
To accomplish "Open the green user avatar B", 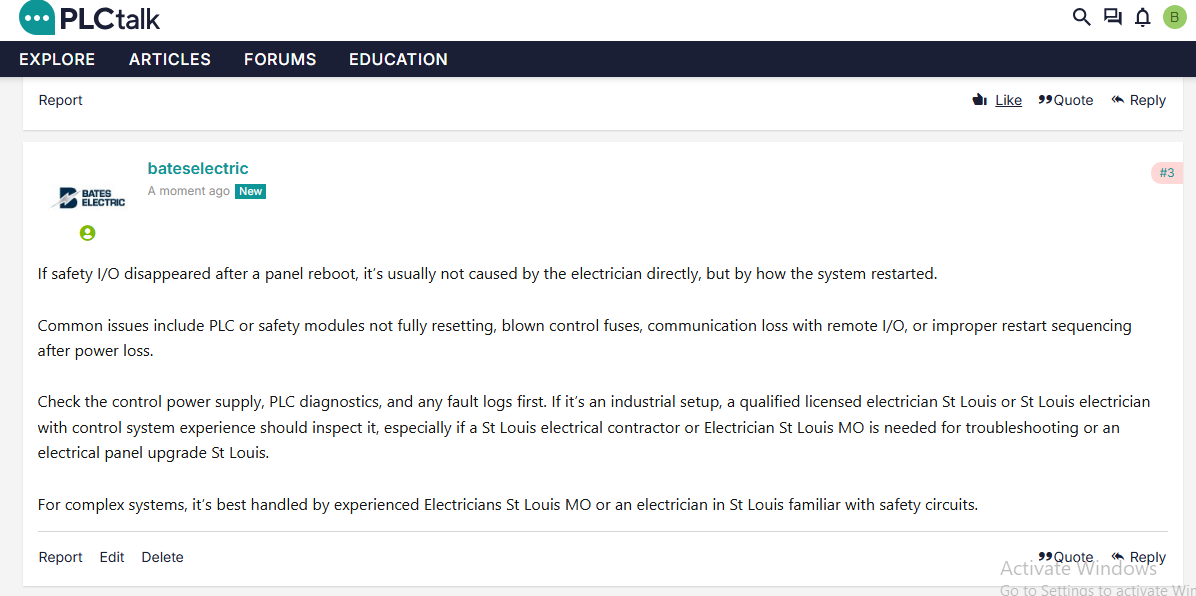I will 1175,18.
